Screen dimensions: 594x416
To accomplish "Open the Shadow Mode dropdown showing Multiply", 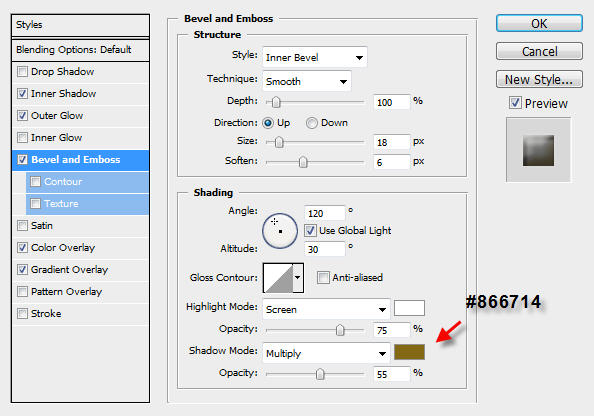I will [326, 353].
